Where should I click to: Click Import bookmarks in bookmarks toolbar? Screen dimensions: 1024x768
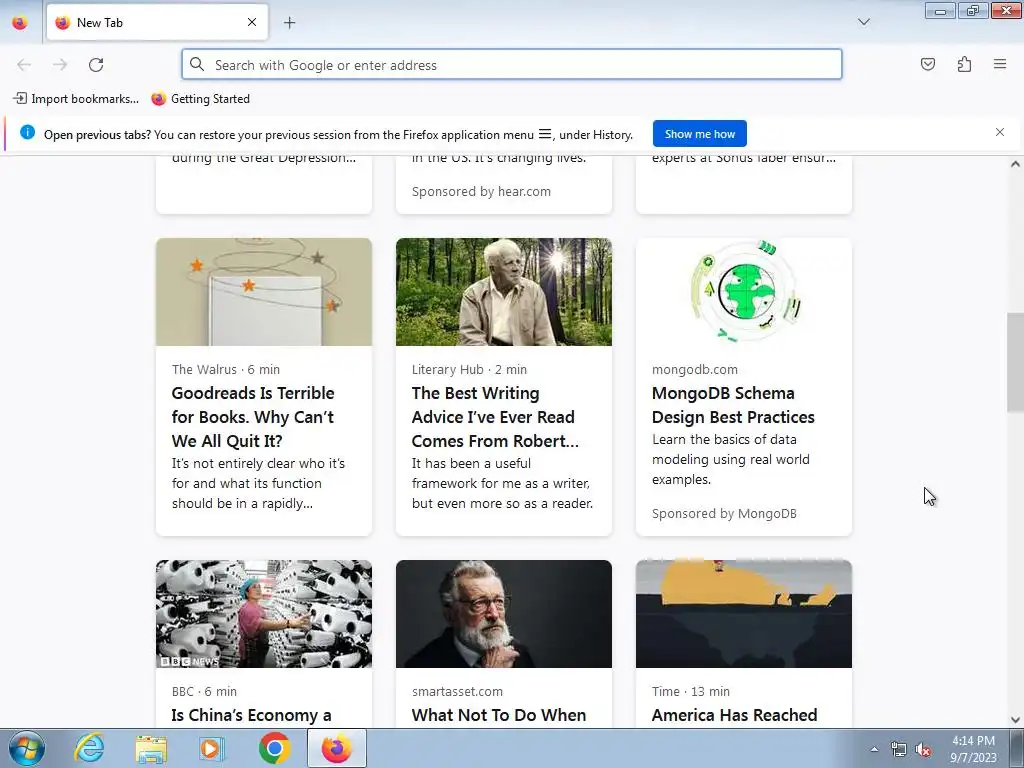[x=76, y=99]
